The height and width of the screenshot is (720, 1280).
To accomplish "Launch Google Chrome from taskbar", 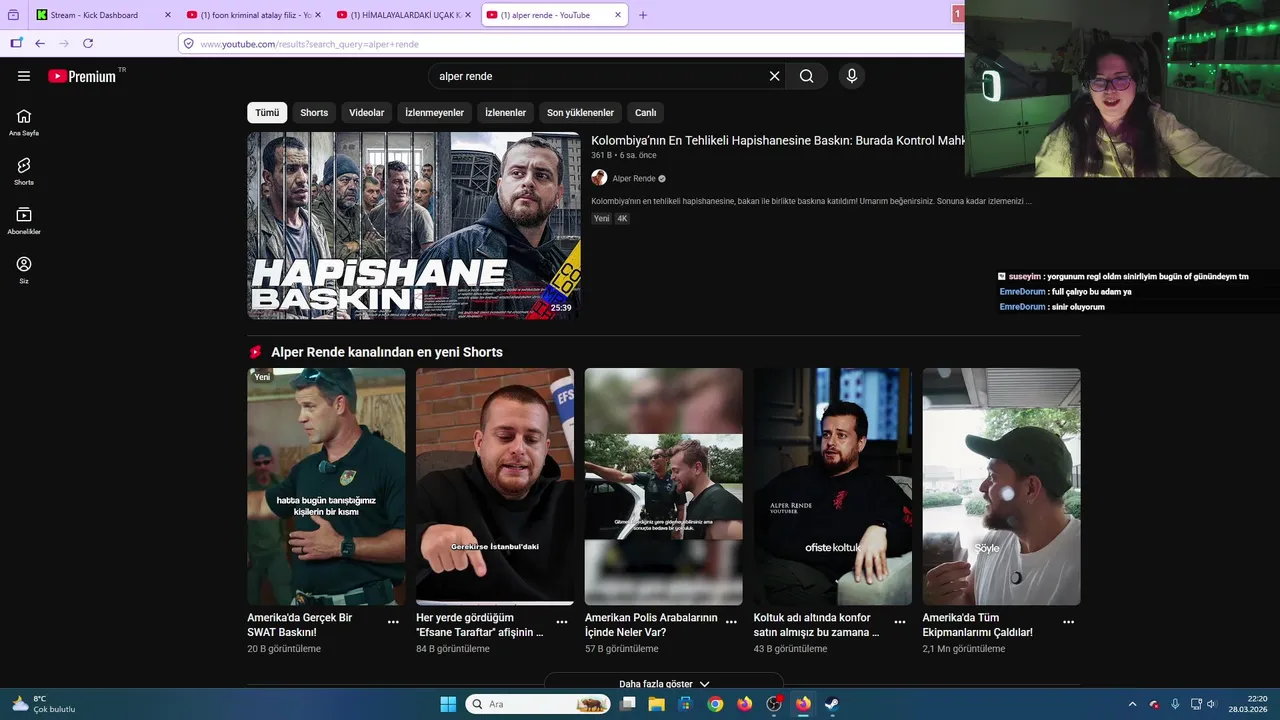I will [715, 704].
